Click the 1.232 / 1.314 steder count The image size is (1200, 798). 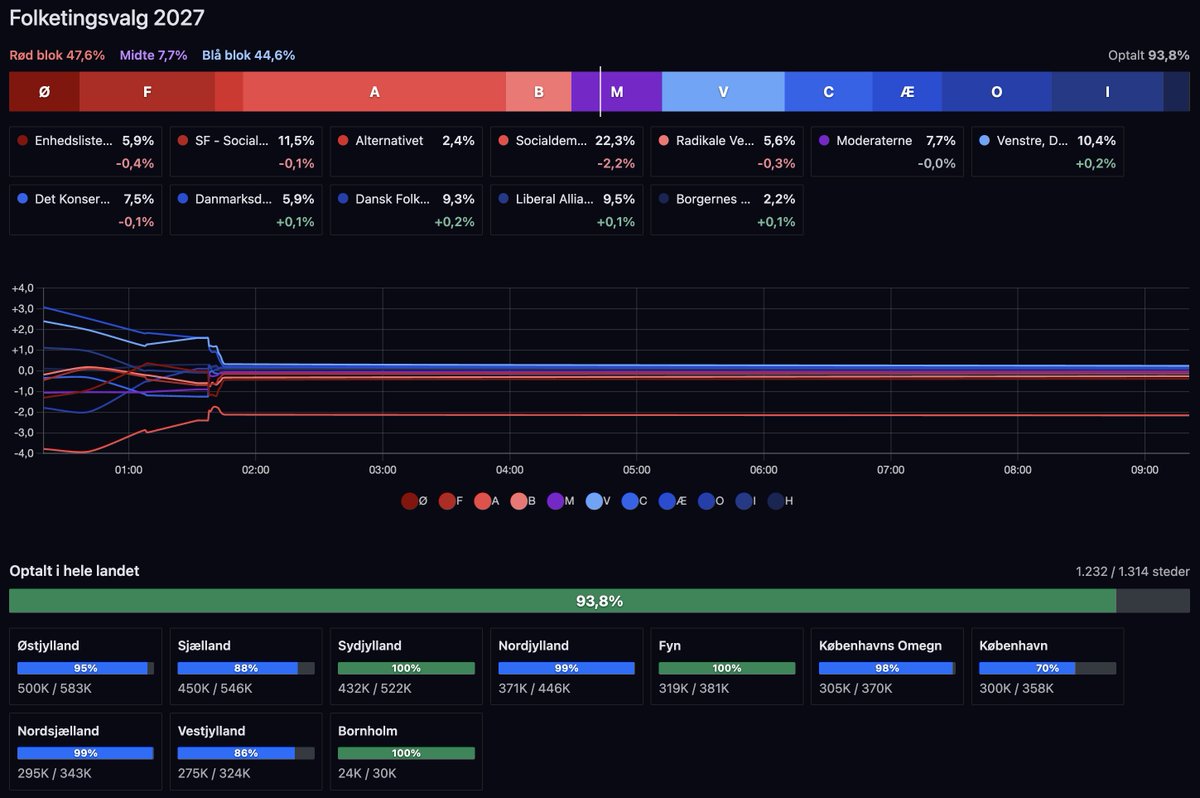pyautogui.click(x=1133, y=572)
